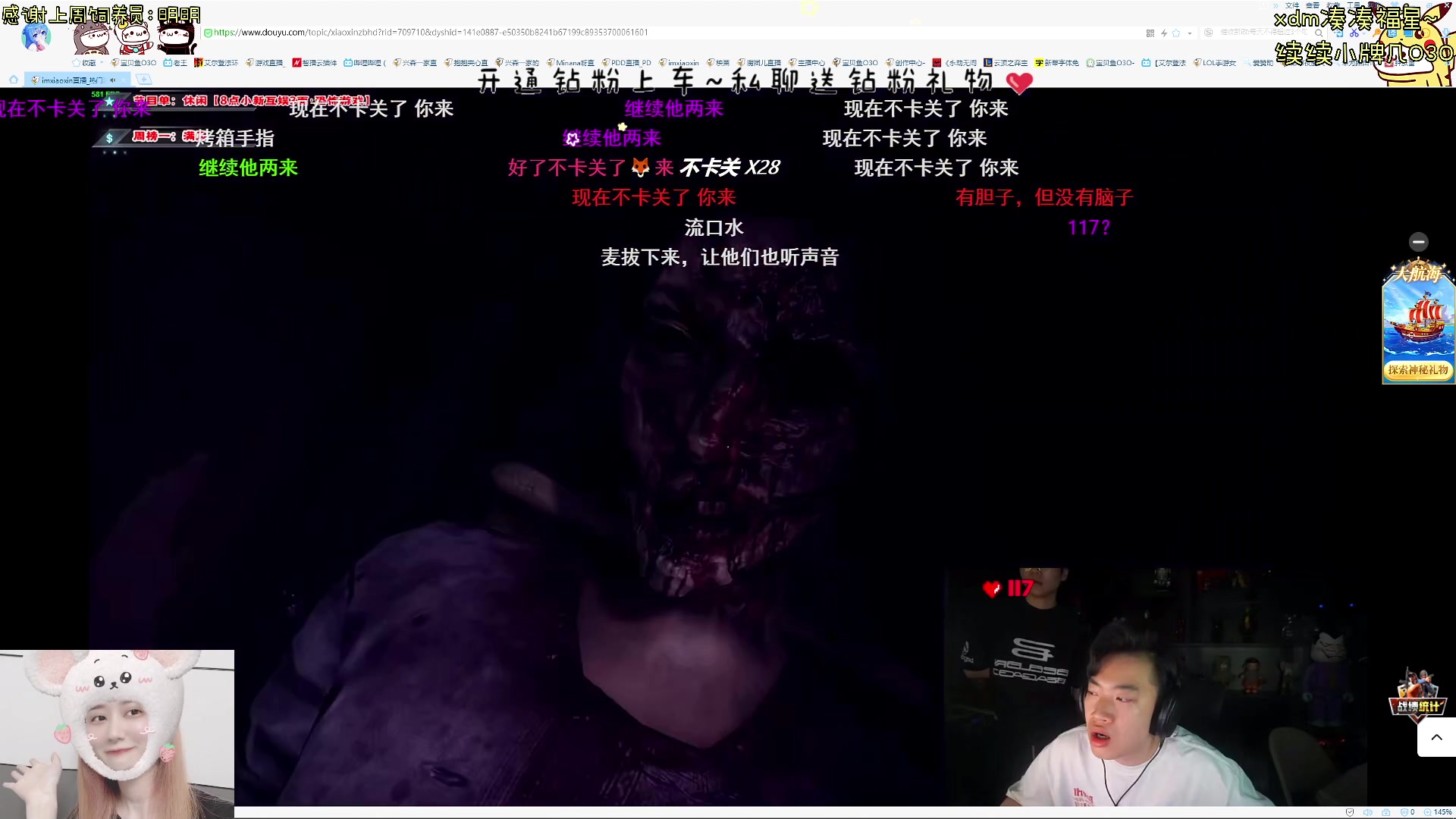Bookmark page with star icon
Screen dimensions: 1456x819
tap(1176, 33)
